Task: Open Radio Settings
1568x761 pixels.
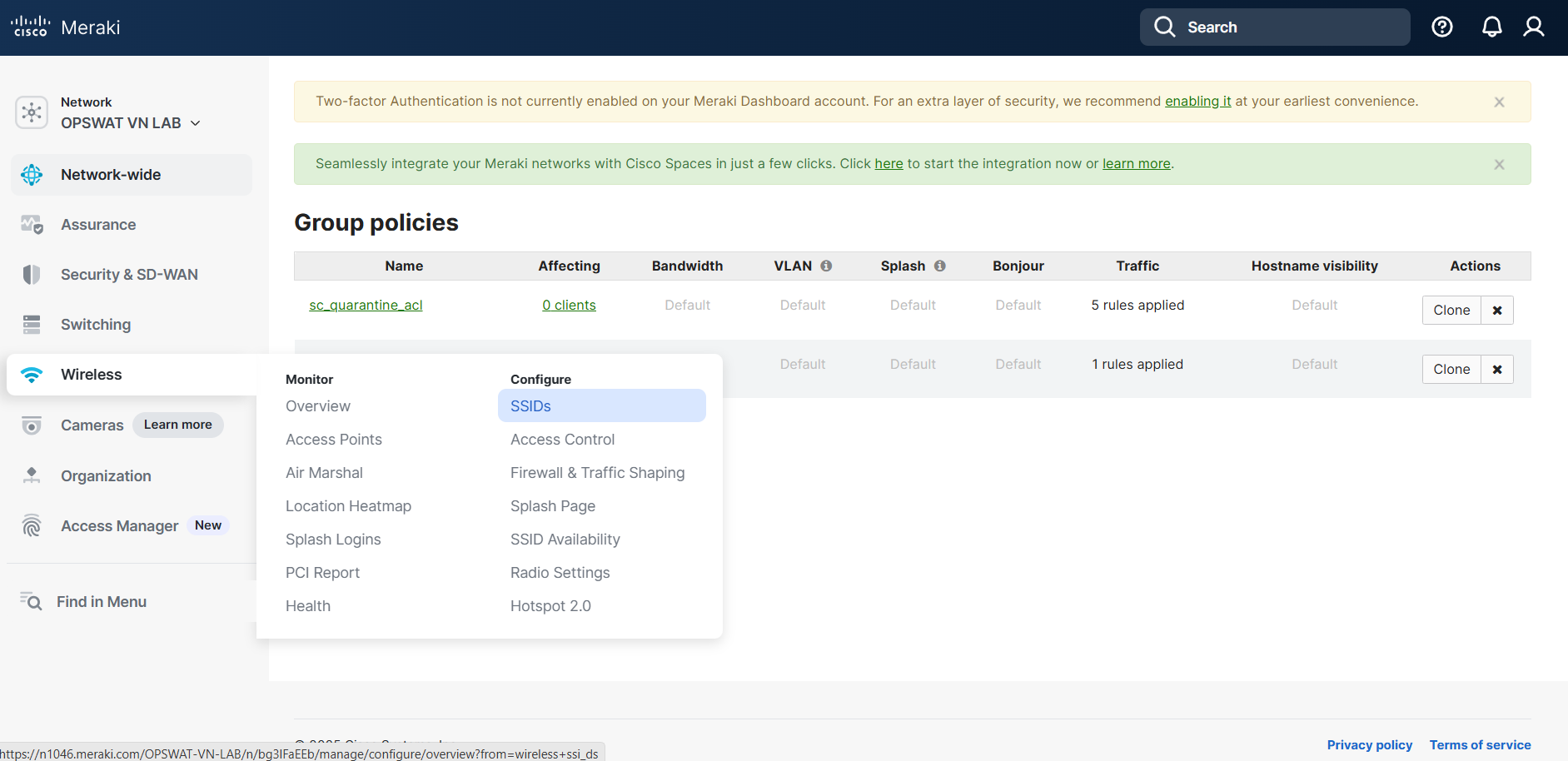Action: pos(560,573)
